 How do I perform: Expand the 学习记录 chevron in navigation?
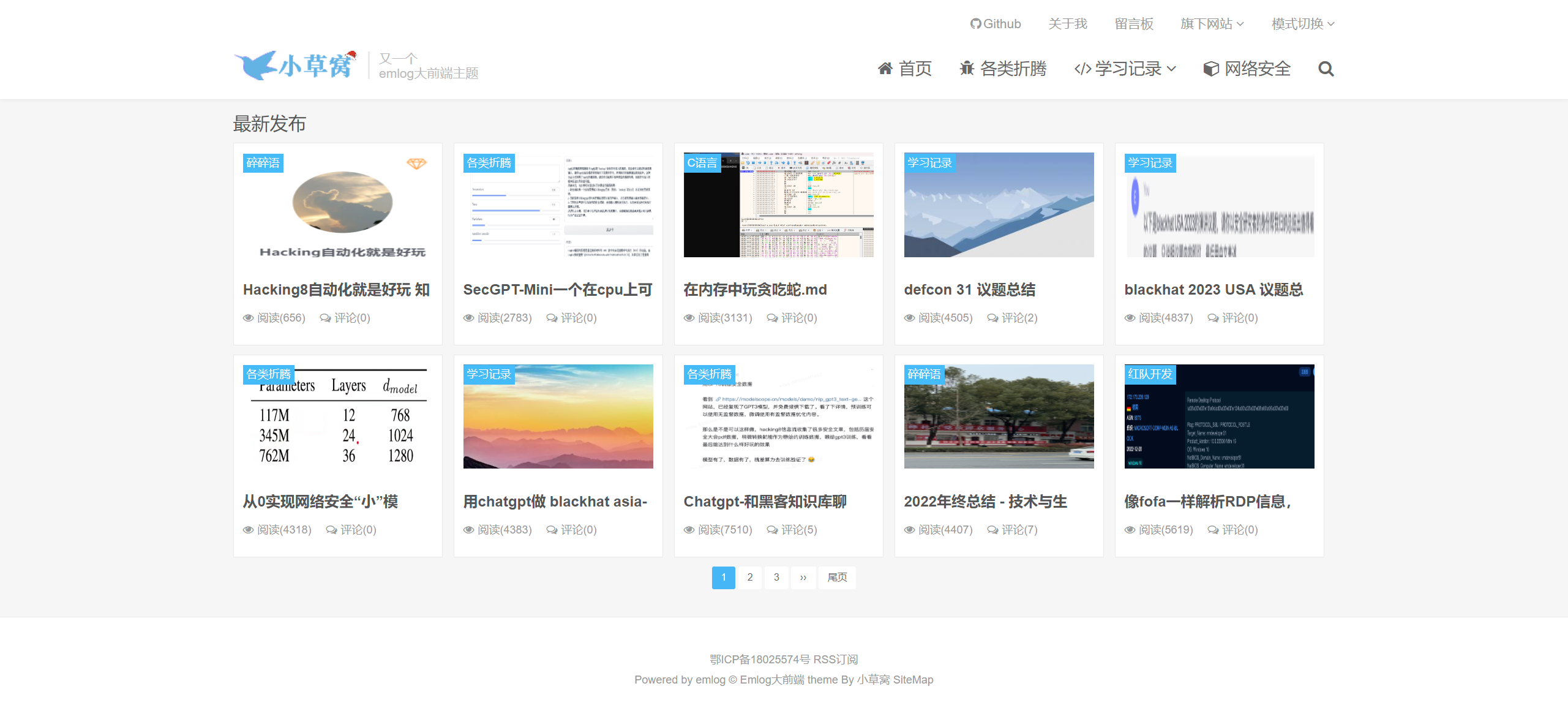pyautogui.click(x=1171, y=69)
